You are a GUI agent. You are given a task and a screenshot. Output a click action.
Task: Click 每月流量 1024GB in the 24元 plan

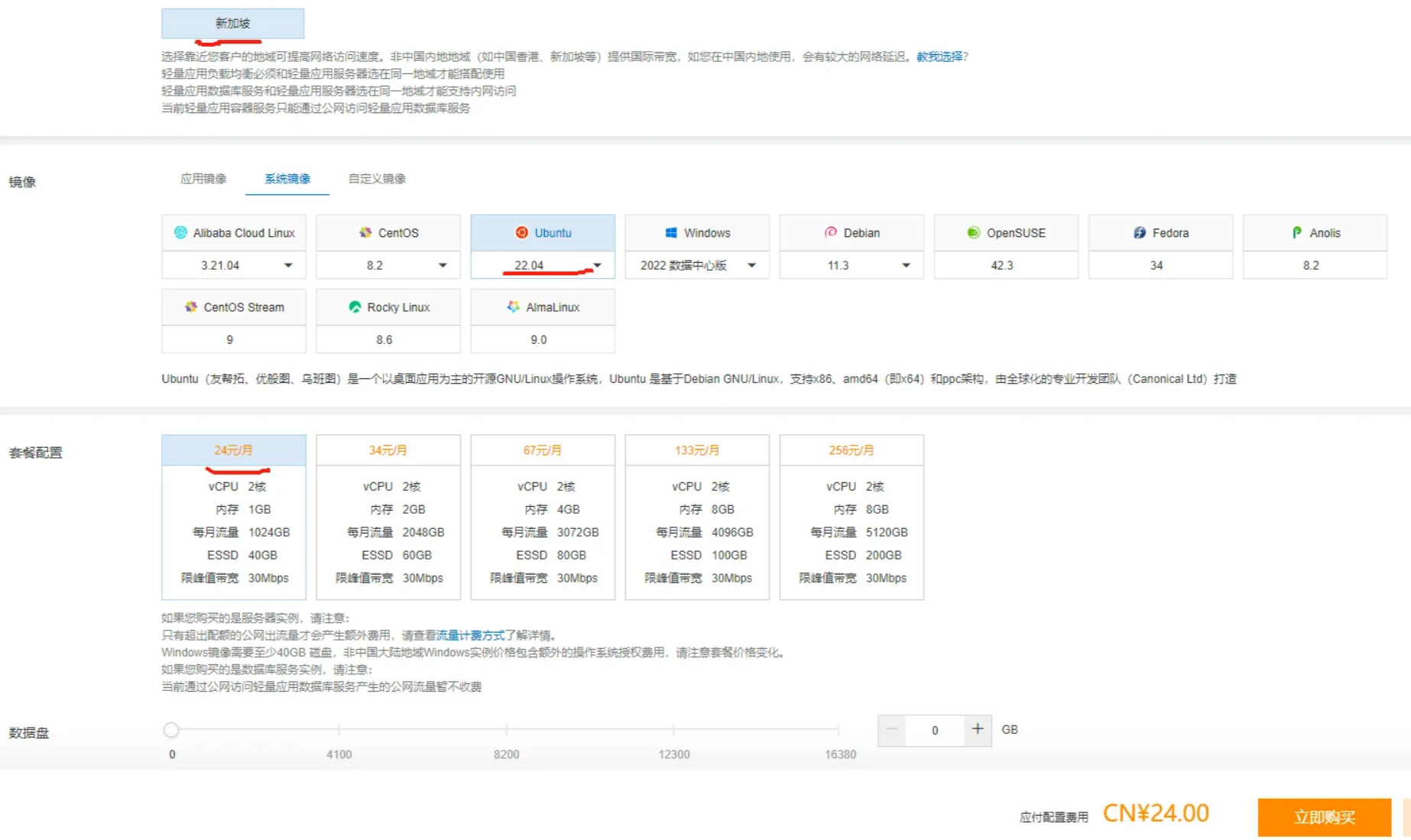tap(242, 532)
